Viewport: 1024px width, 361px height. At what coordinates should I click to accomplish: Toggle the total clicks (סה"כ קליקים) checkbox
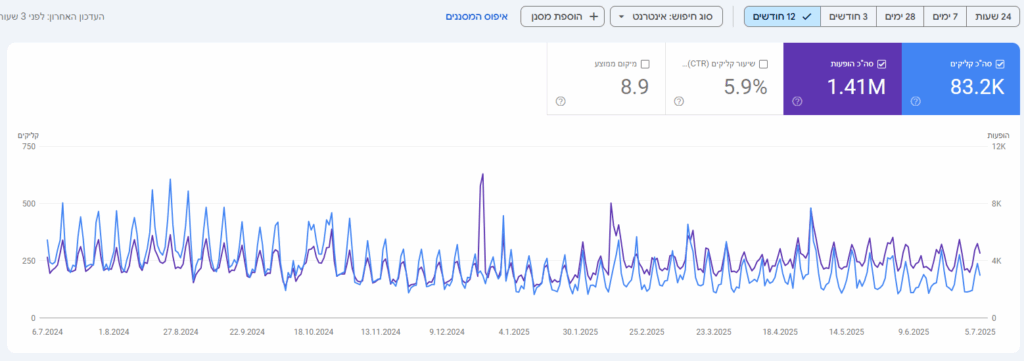click(1000, 64)
